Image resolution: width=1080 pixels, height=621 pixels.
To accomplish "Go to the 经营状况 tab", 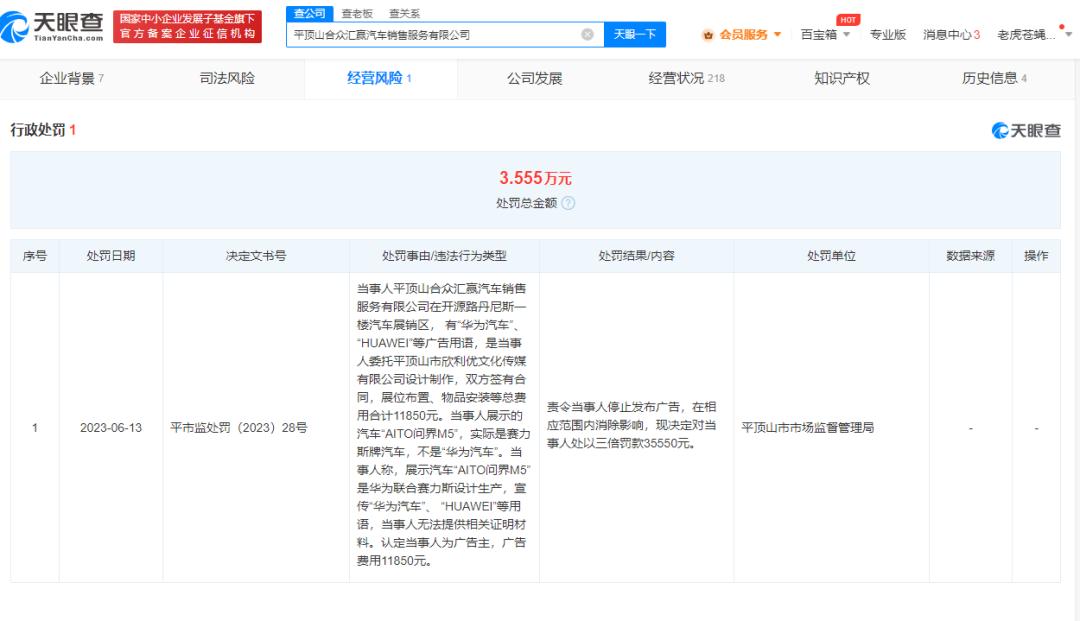I will click(x=686, y=78).
